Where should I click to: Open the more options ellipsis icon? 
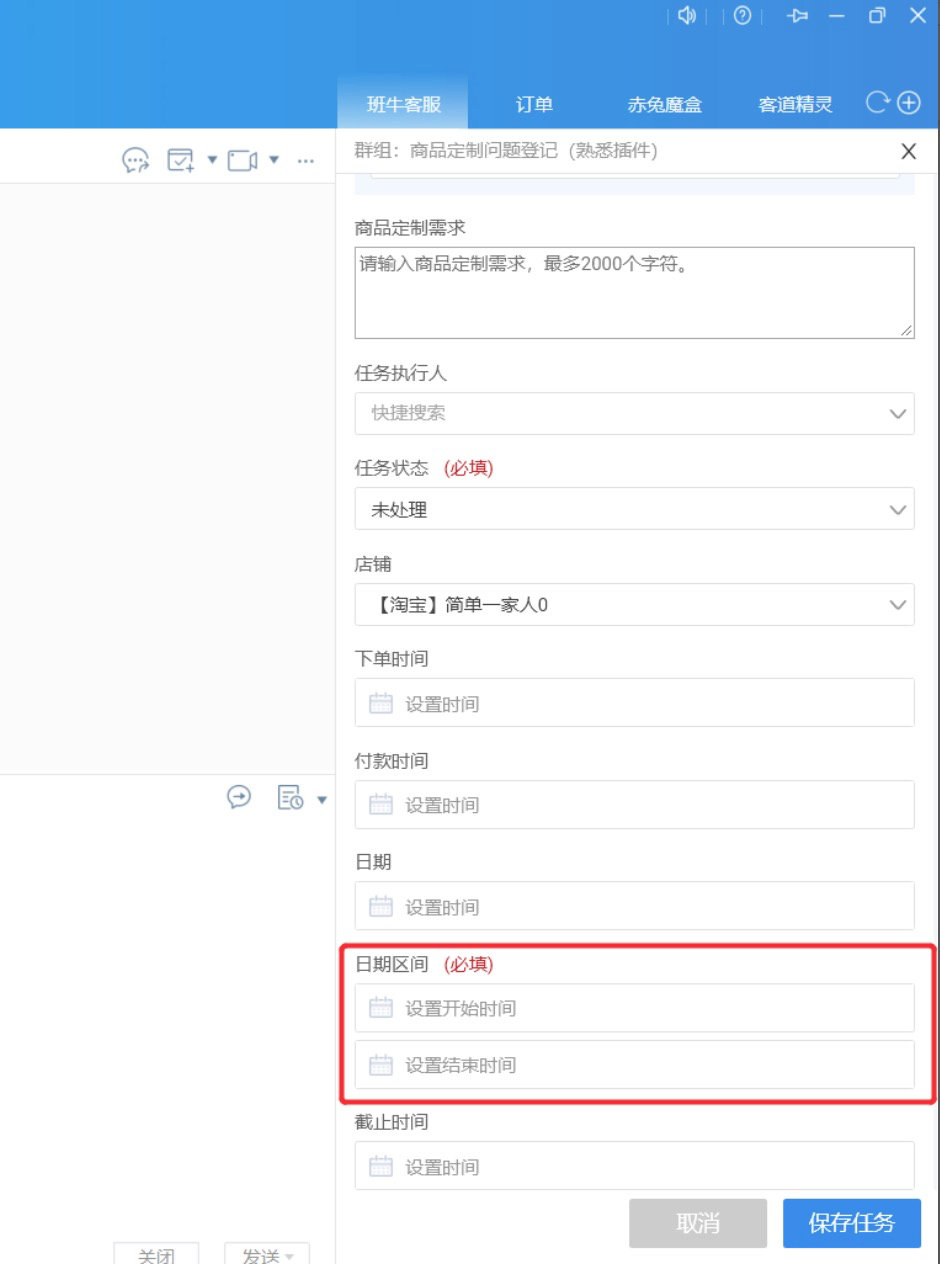pos(306,160)
